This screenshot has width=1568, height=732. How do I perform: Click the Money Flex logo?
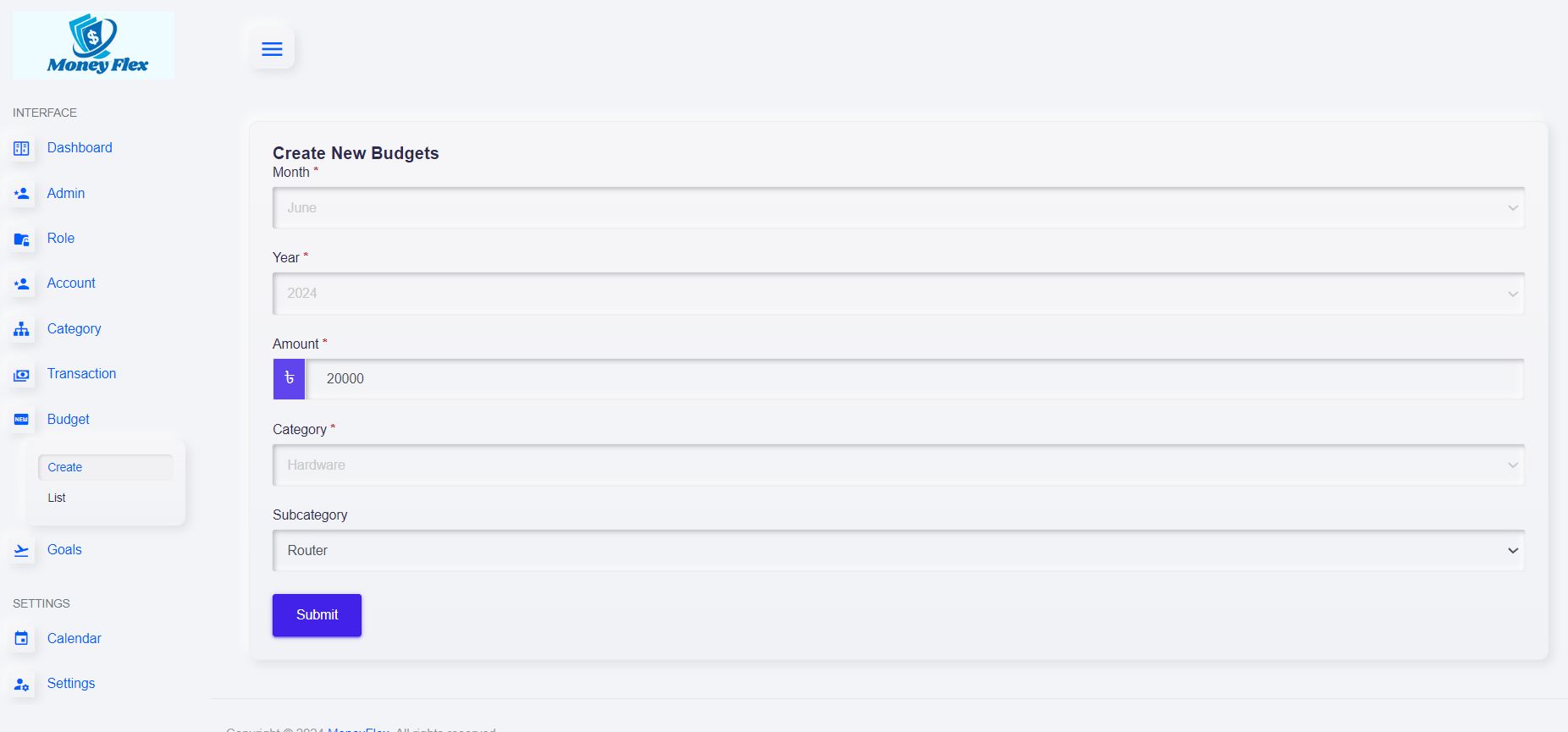(x=93, y=45)
